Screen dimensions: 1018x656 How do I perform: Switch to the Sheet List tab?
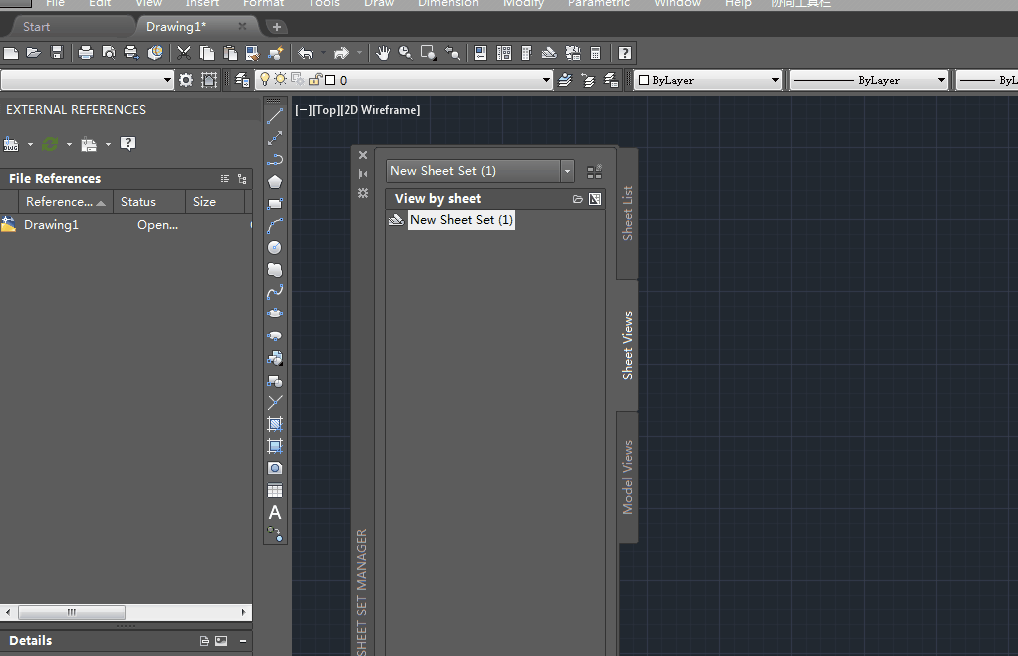click(x=627, y=212)
